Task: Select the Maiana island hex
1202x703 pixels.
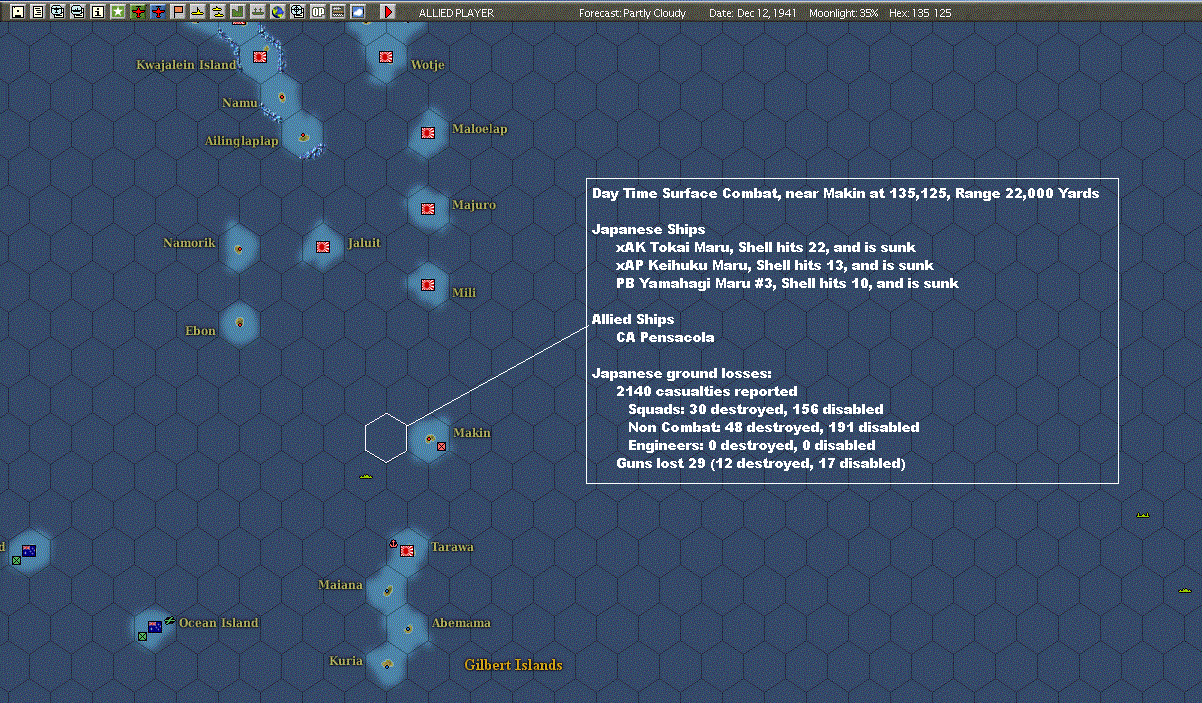Action: [x=386, y=589]
